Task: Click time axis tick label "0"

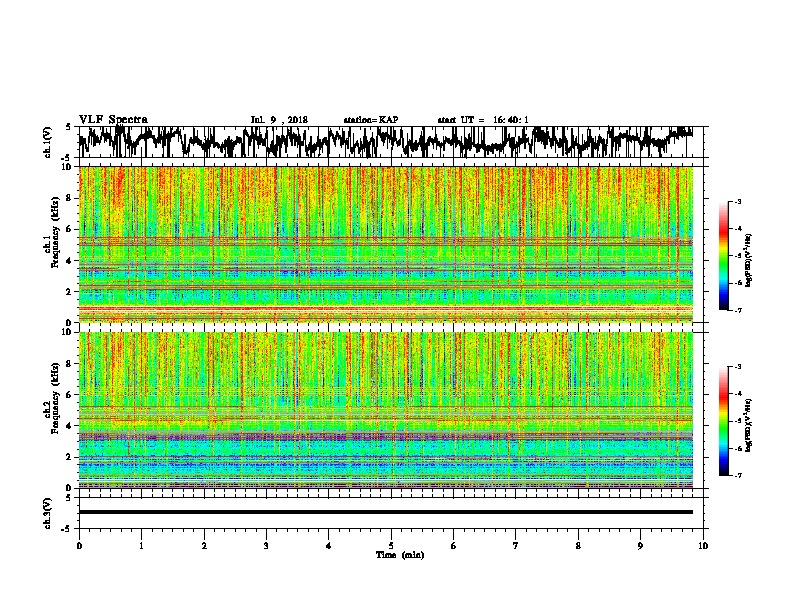Action: tap(79, 546)
